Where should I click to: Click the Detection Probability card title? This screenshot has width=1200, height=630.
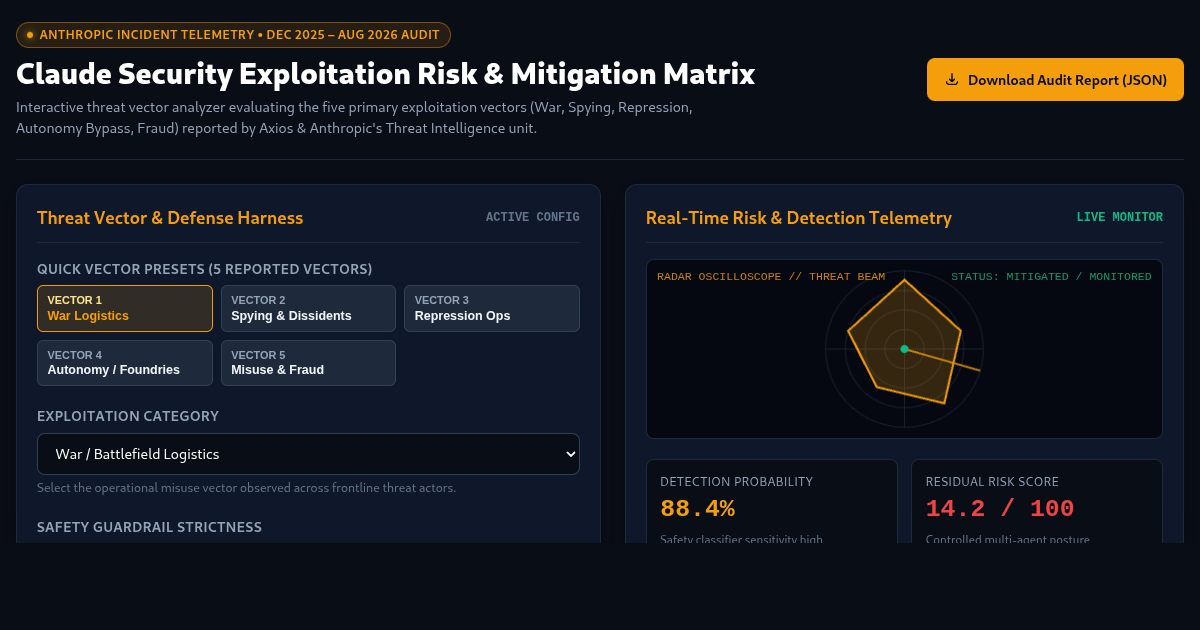click(736, 482)
